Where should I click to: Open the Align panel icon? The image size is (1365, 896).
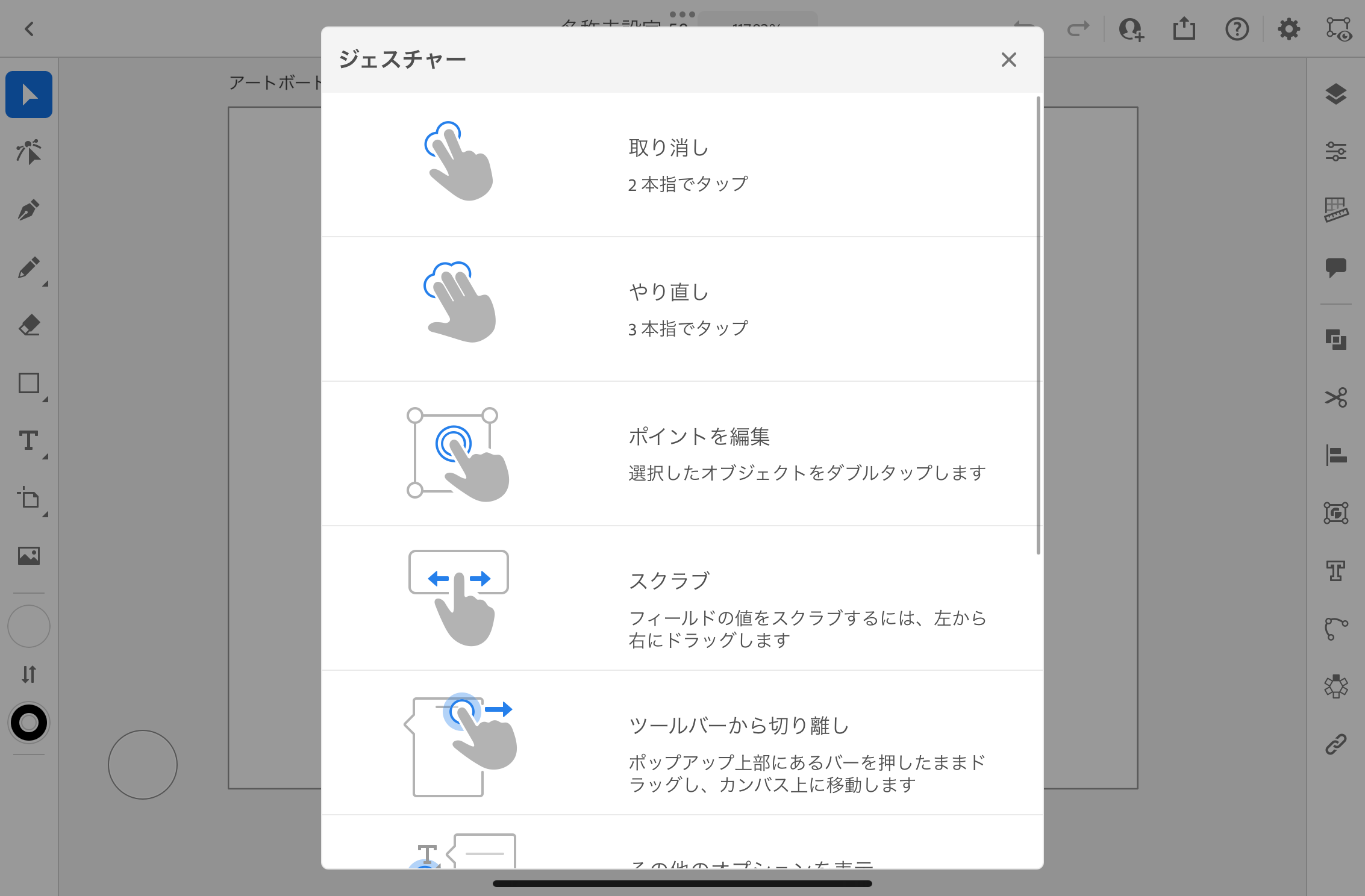coord(1335,455)
